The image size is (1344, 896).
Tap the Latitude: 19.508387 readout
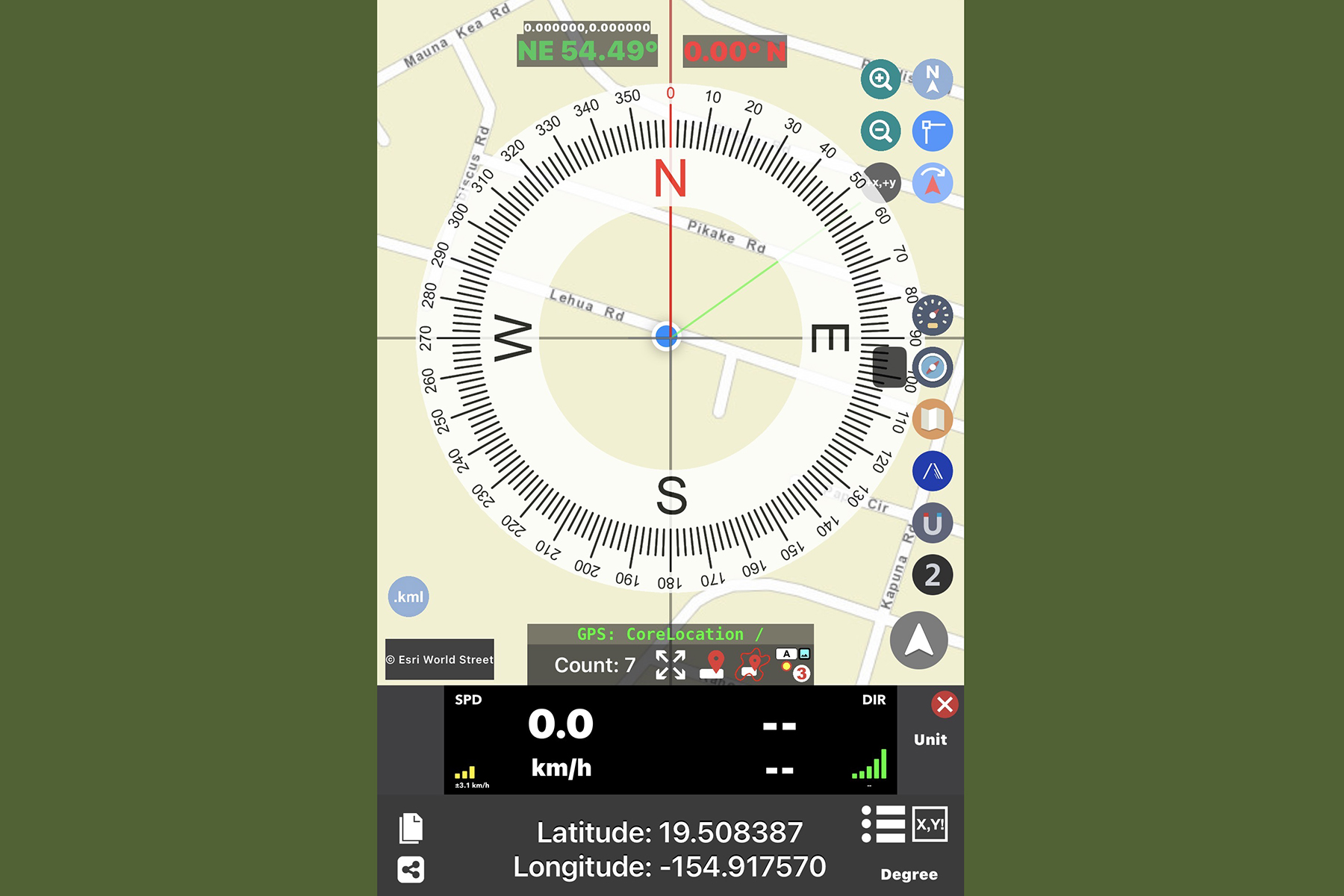click(670, 833)
